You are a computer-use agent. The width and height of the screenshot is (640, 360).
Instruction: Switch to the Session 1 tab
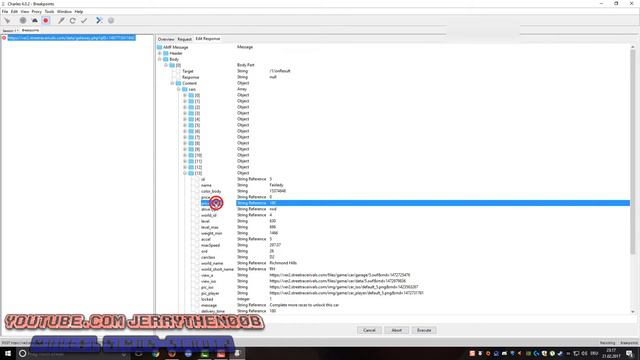point(10,31)
